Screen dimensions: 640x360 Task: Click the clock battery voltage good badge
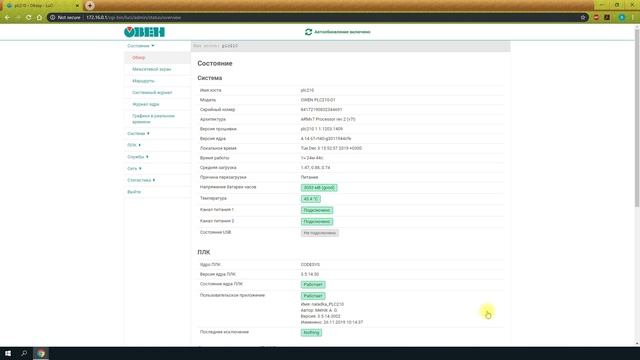pyautogui.click(x=319, y=188)
